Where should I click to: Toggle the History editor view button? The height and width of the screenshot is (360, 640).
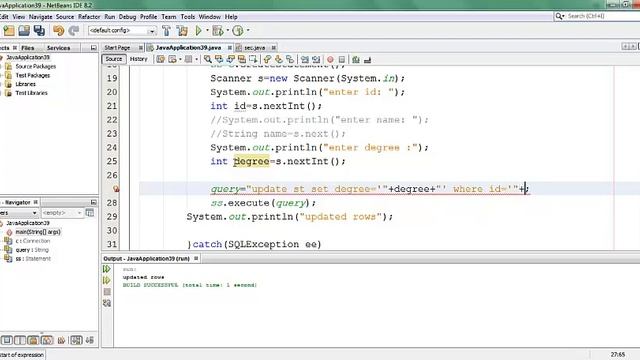(138, 59)
